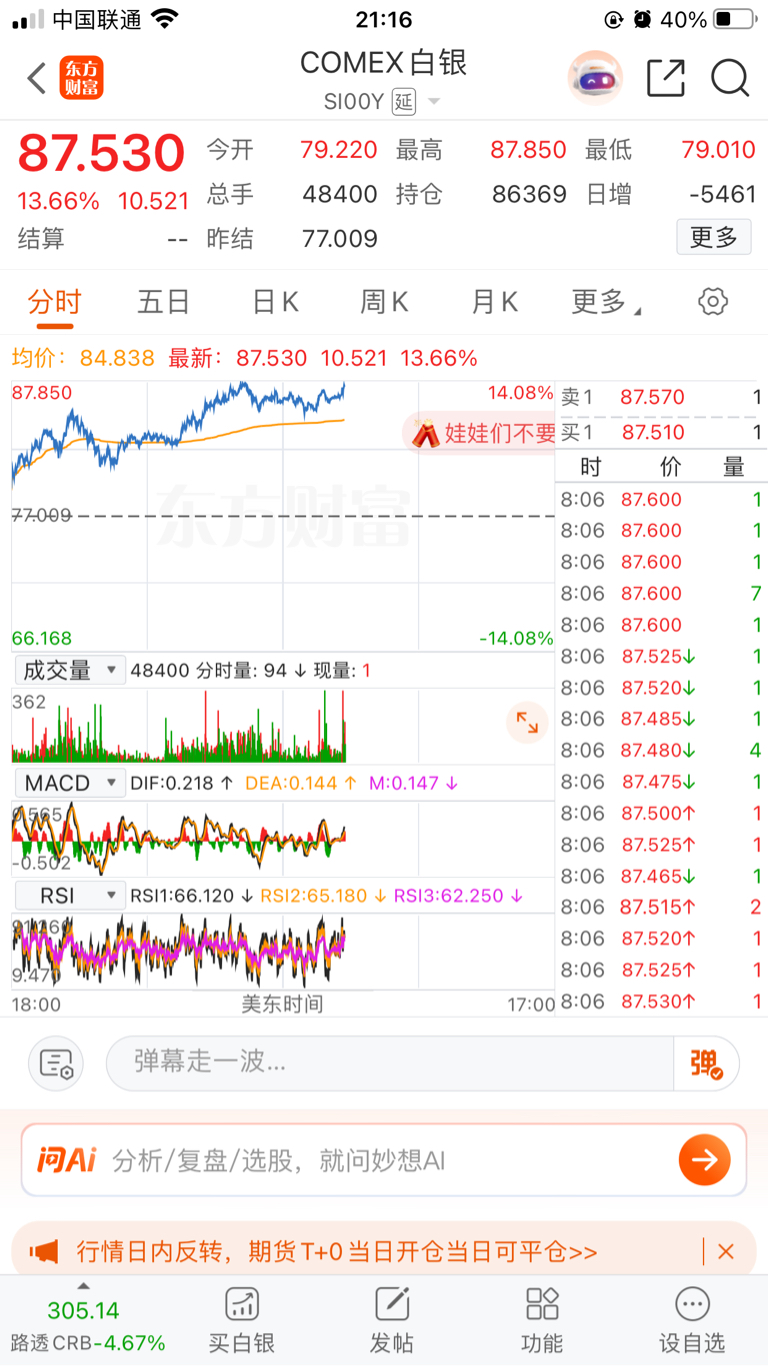
Task: Open contract switch dropdown beside SI00Y
Action: pos(433,101)
